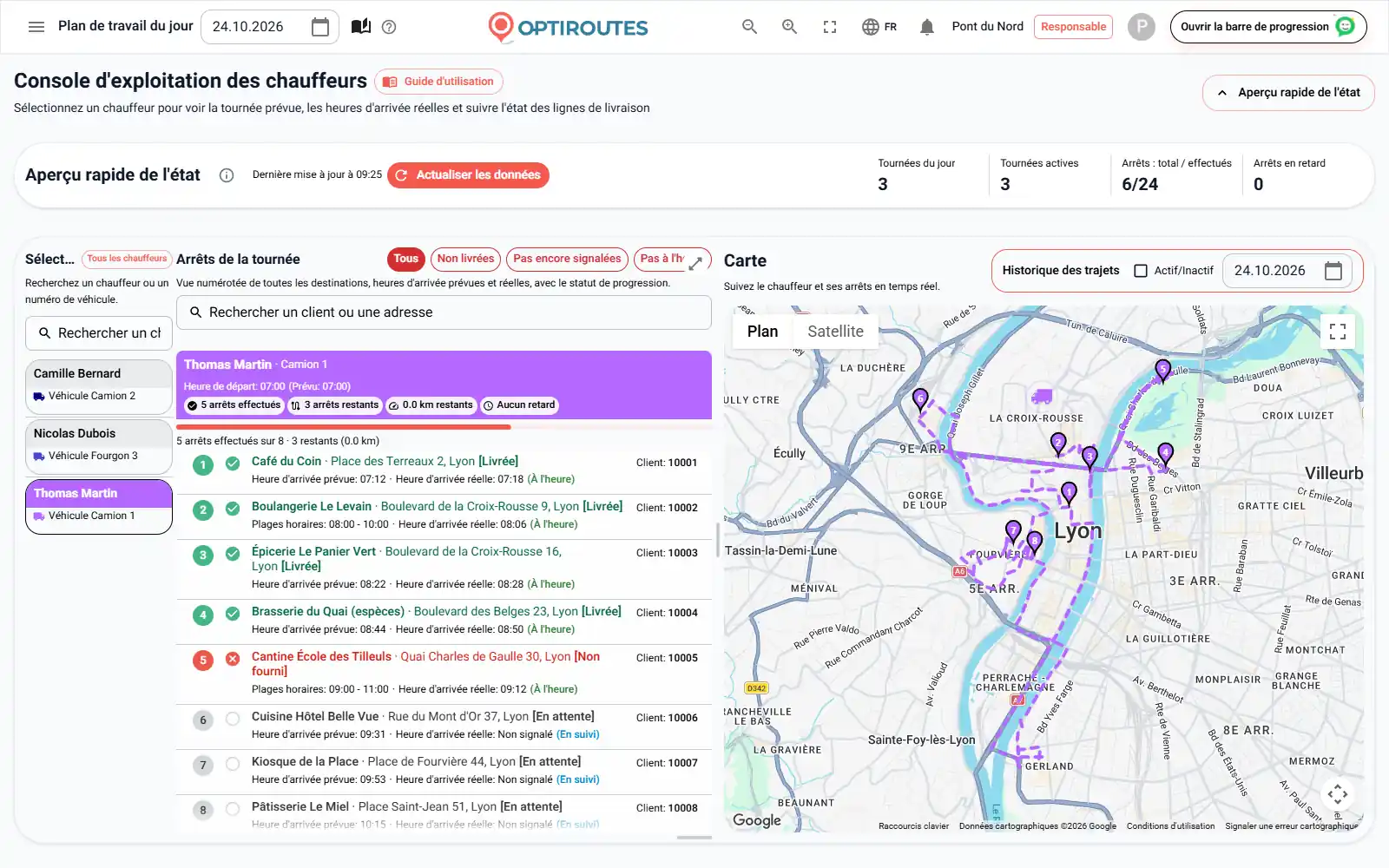Click the check status of Café du Coin
The width and height of the screenshot is (1389, 868).
point(233,464)
